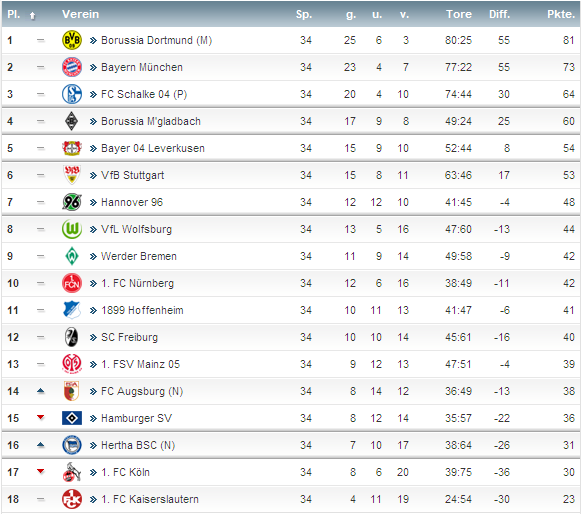581x514 pixels.
Task: Click the FC Schalke 04 logo
Action: tap(72, 94)
